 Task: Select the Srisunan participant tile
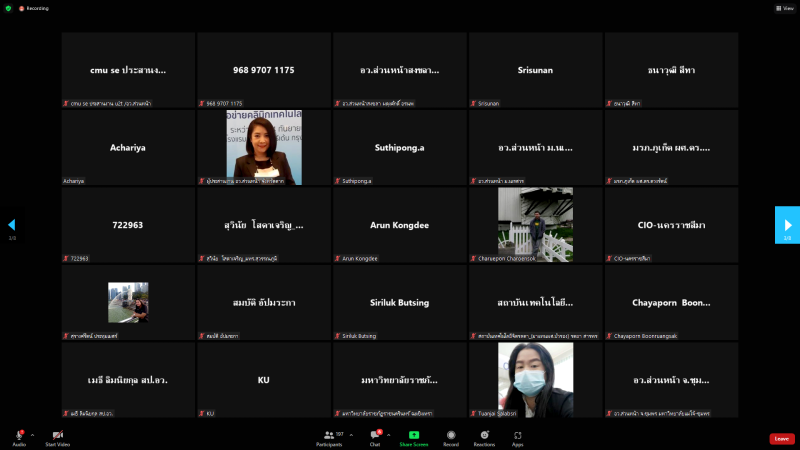[535, 70]
